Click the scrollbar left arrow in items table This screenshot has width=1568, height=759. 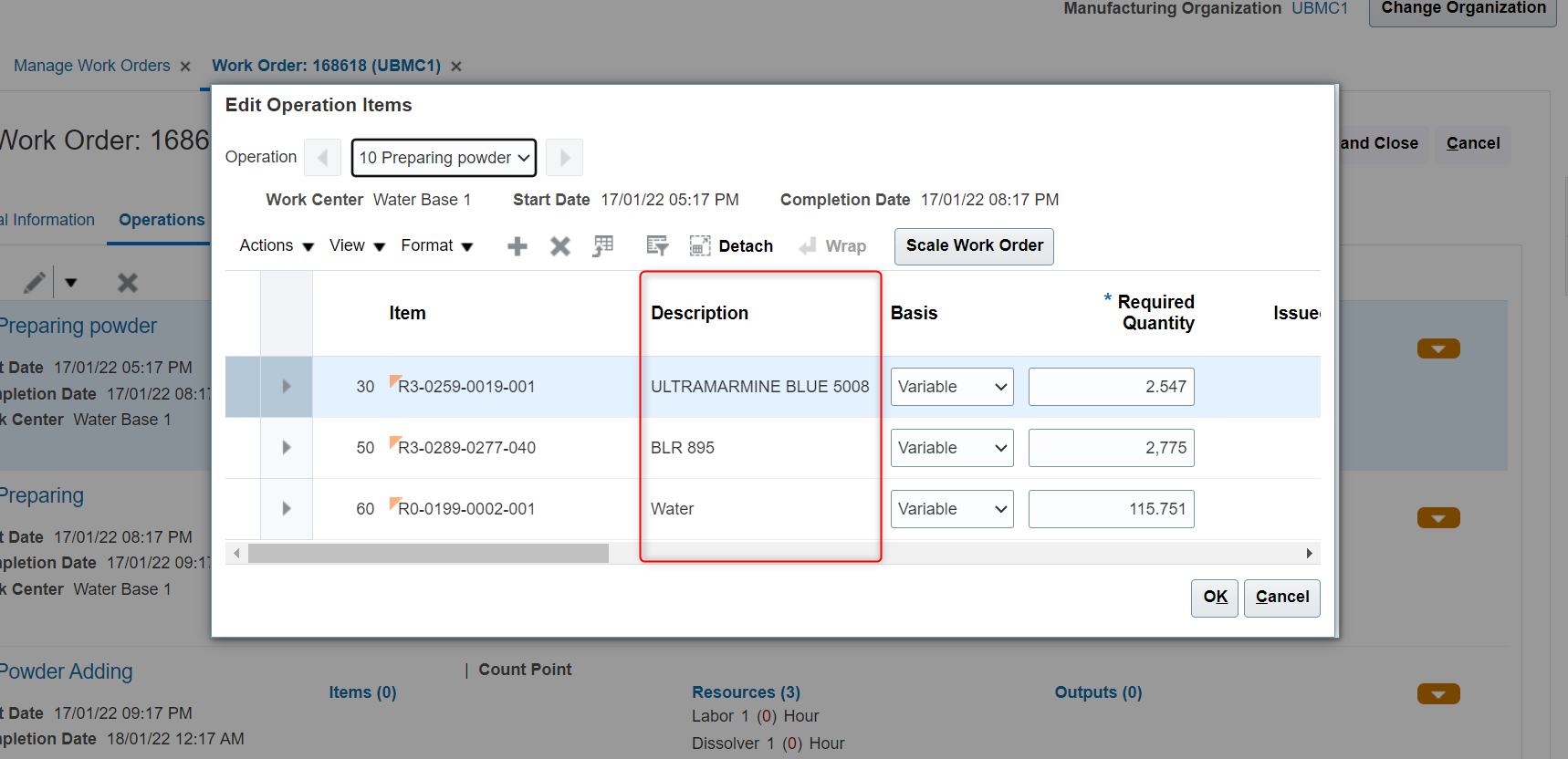pyautogui.click(x=237, y=554)
